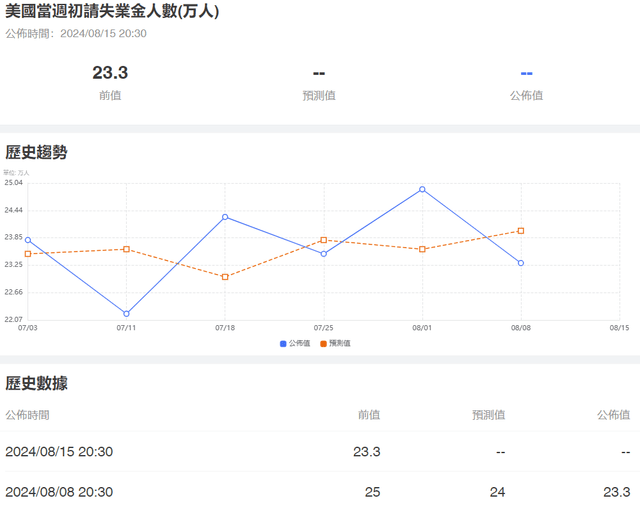Click the 23.3 previous value summary
Viewport: 640px width, 505px height.
click(110, 73)
